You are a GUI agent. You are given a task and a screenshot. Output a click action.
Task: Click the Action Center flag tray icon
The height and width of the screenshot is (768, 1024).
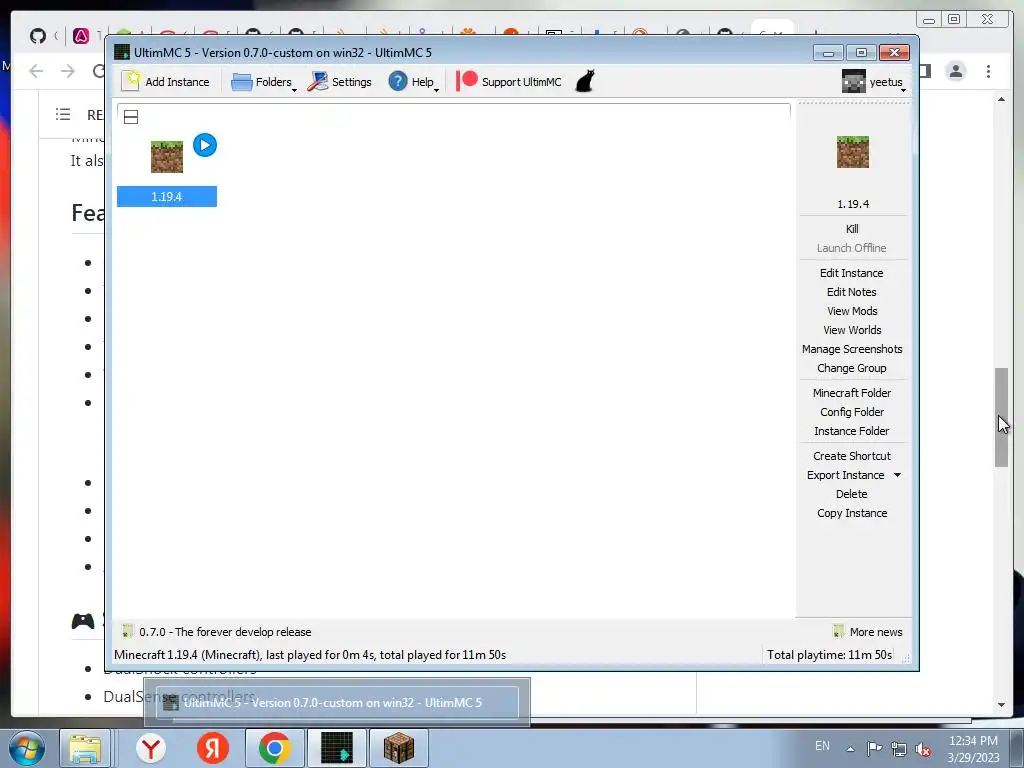click(874, 748)
